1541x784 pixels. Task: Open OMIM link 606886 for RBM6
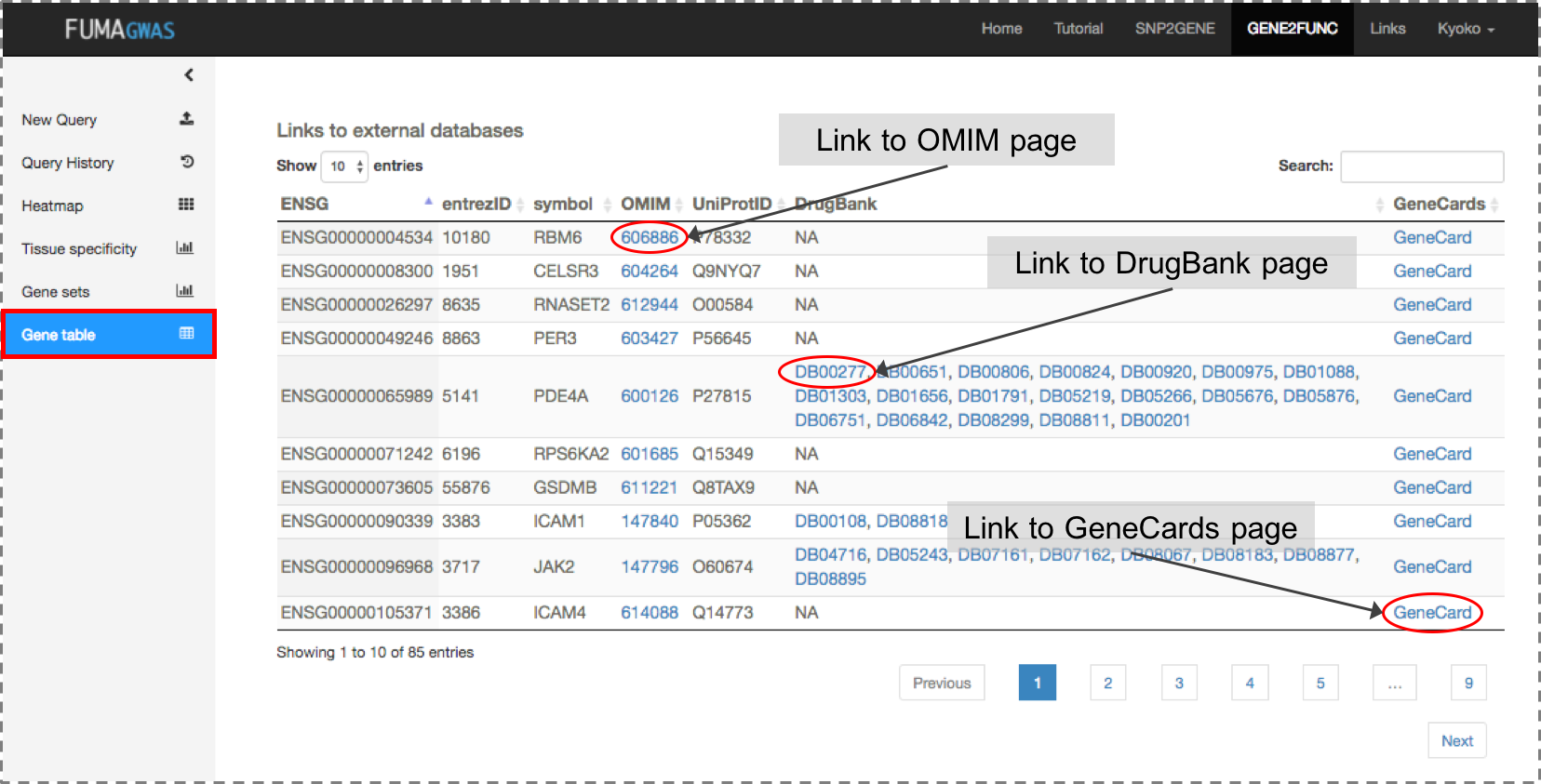click(650, 237)
